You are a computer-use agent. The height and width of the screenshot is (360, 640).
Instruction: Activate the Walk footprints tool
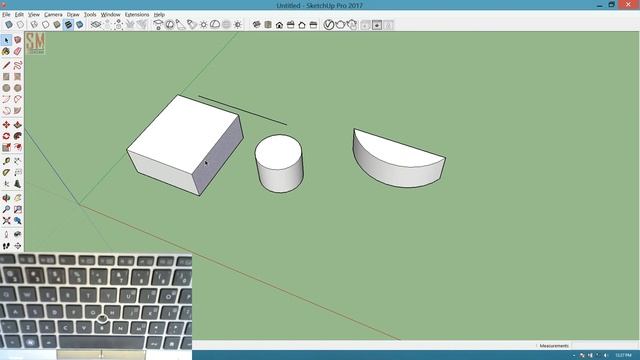tap(6, 246)
